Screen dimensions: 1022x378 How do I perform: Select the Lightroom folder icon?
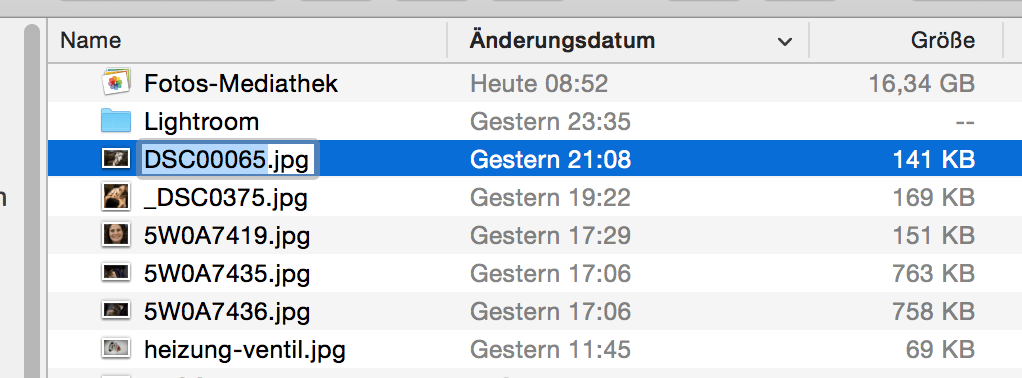[x=116, y=121]
